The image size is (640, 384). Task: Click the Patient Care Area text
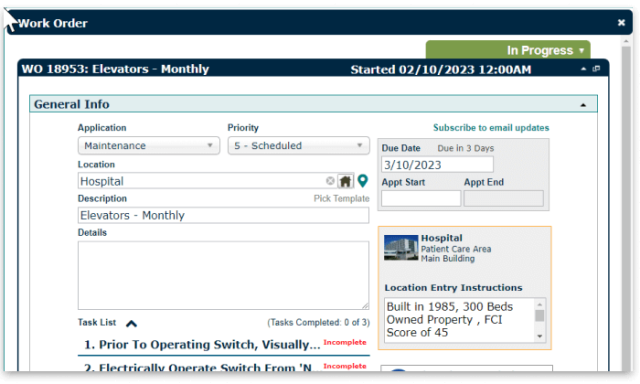pos(456,249)
